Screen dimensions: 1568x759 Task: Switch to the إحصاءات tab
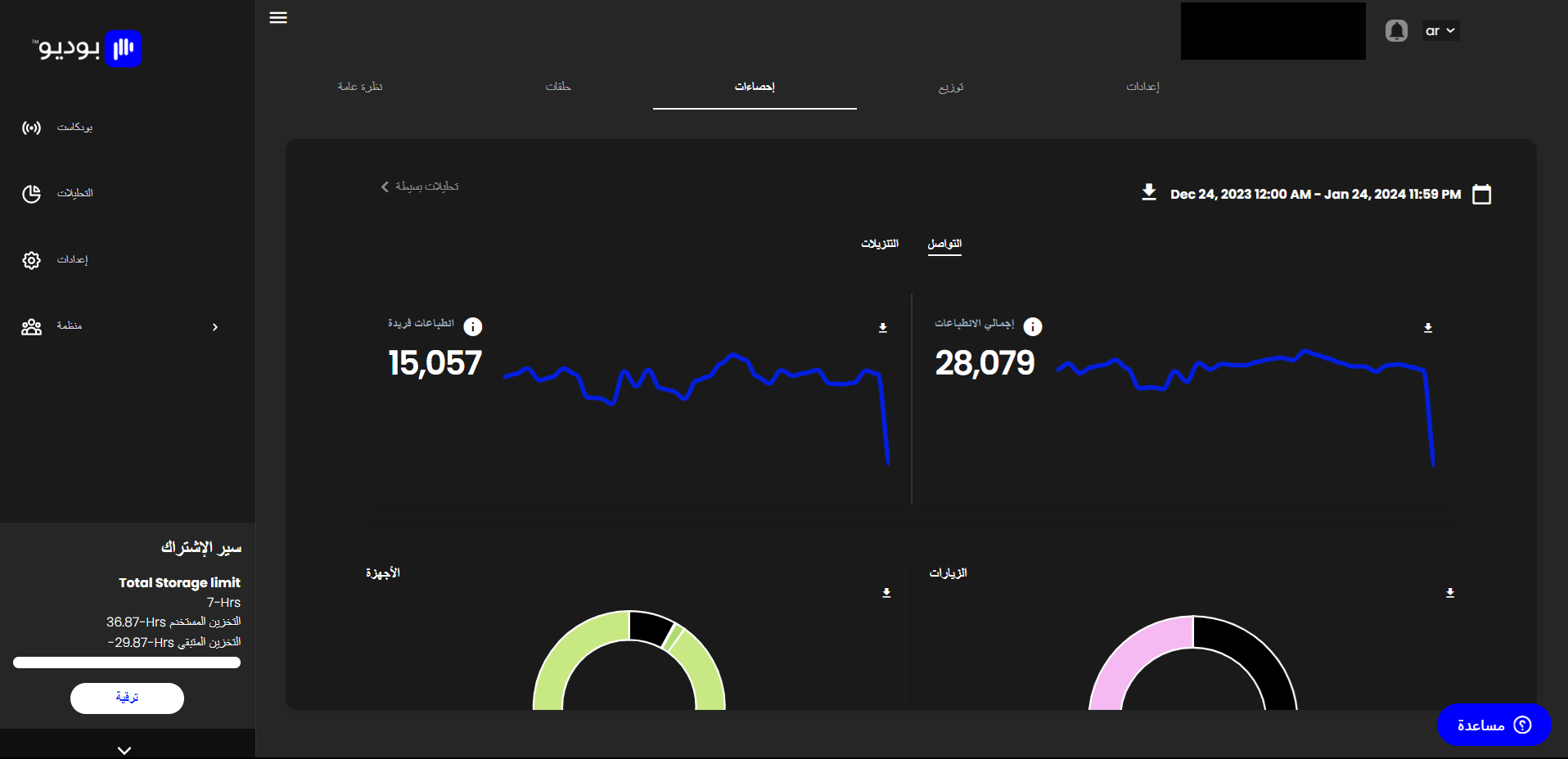point(755,87)
